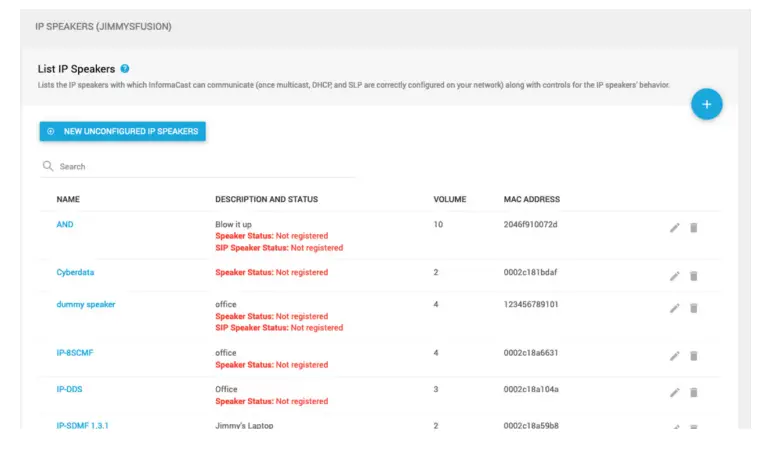Open the dummy speaker link

tap(86, 304)
